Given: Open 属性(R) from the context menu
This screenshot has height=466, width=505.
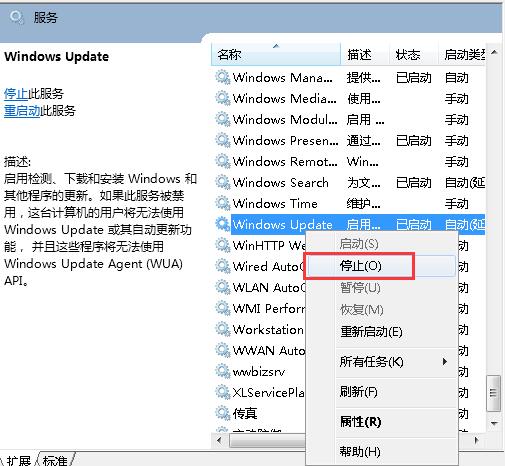Looking at the screenshot, I should (x=381, y=422).
